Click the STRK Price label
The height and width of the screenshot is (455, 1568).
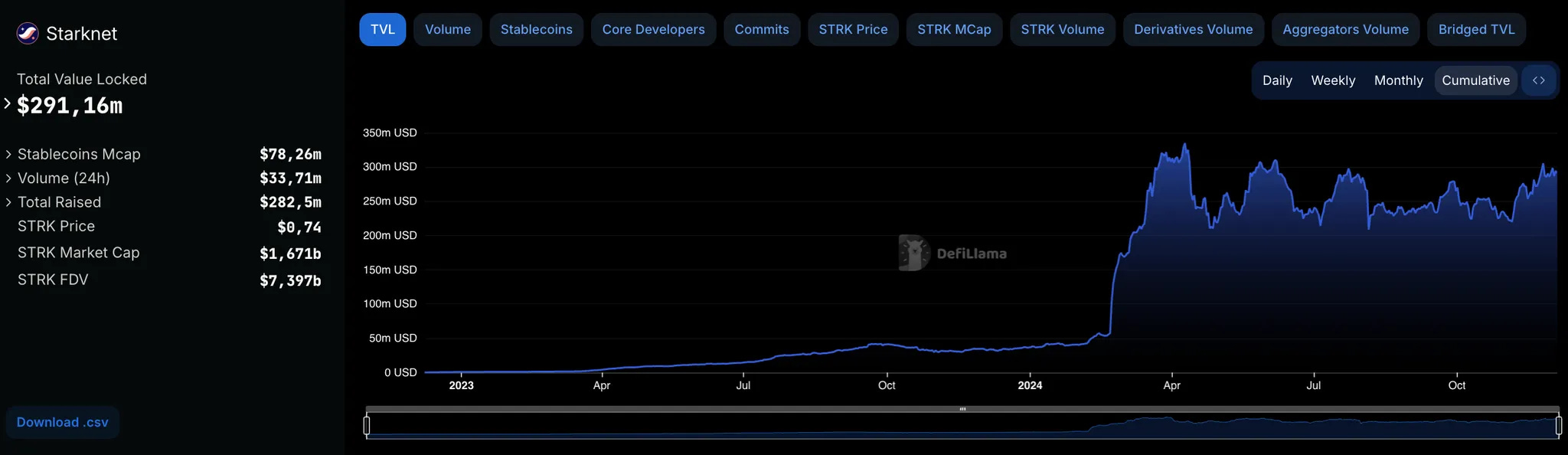[56, 226]
